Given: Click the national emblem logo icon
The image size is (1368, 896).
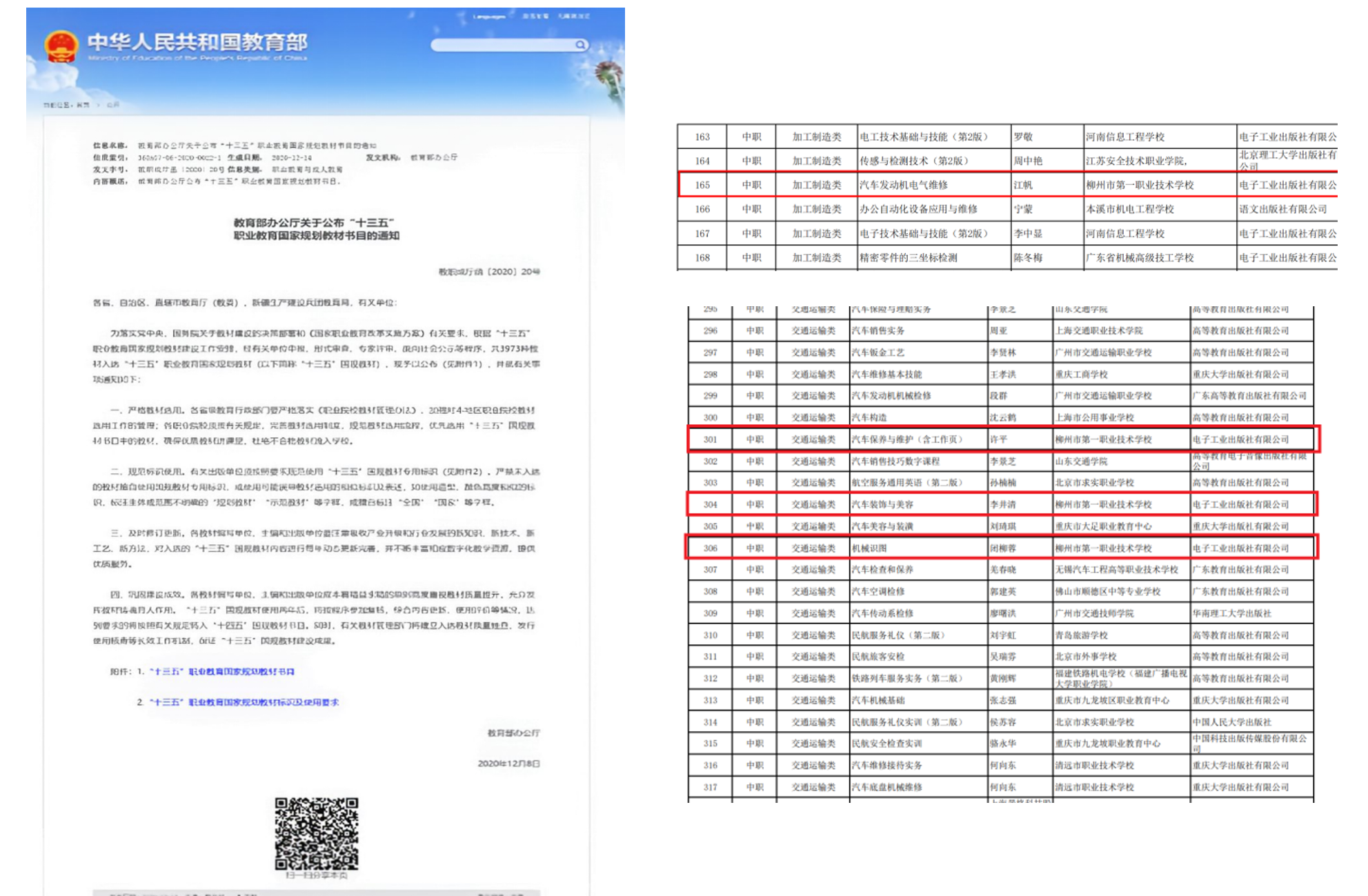Looking at the screenshot, I should click(61, 46).
